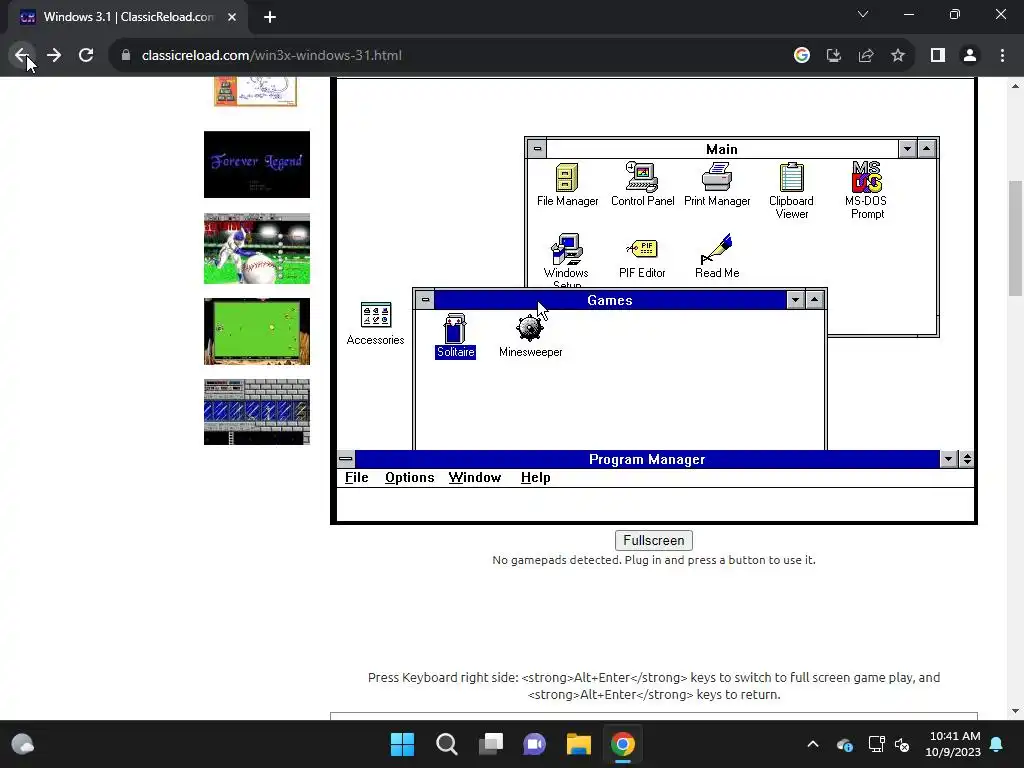Open the weather widget on taskbar
The image size is (1024, 768).
(23, 744)
